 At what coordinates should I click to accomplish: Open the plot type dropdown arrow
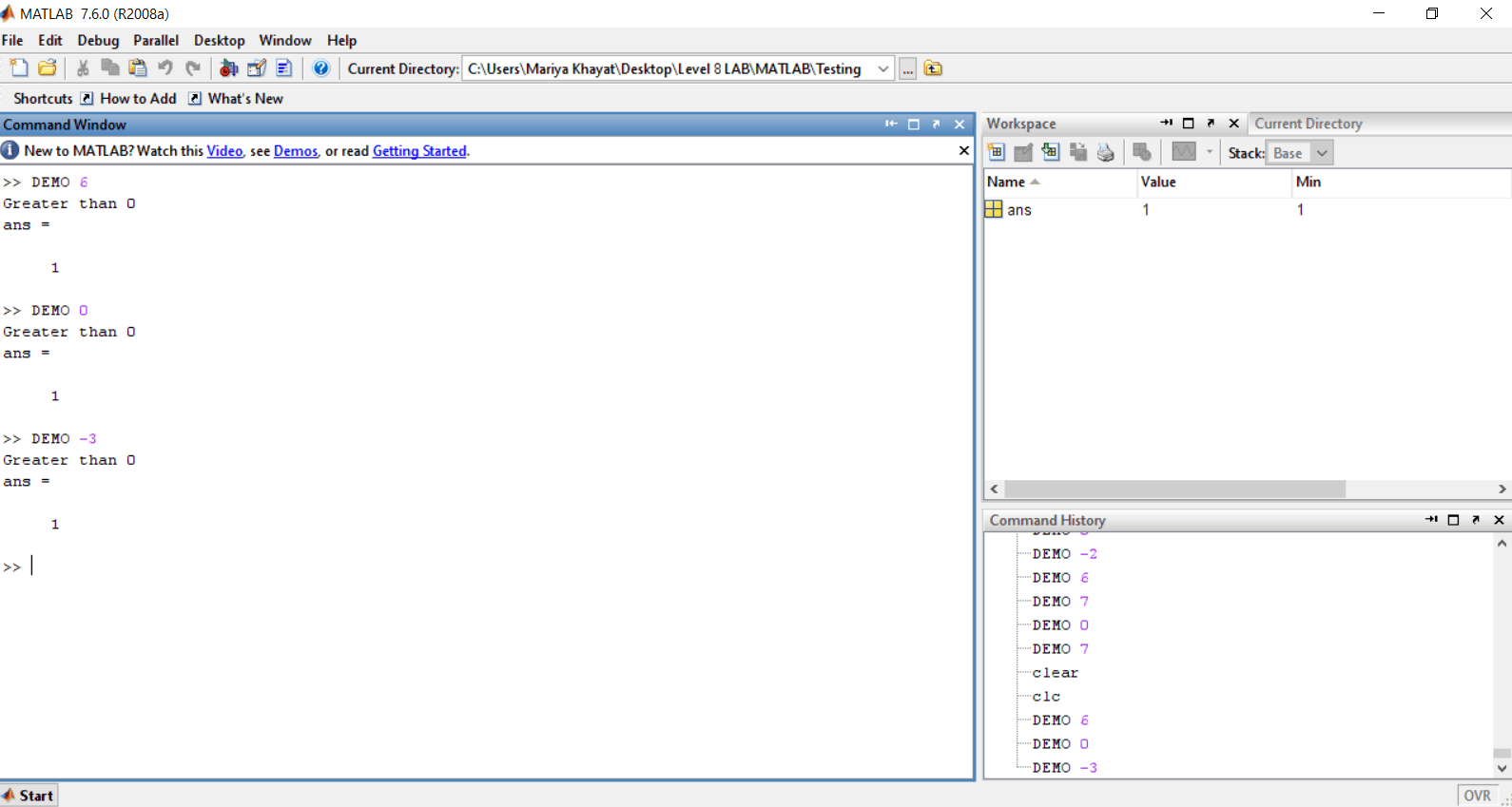(x=1210, y=152)
